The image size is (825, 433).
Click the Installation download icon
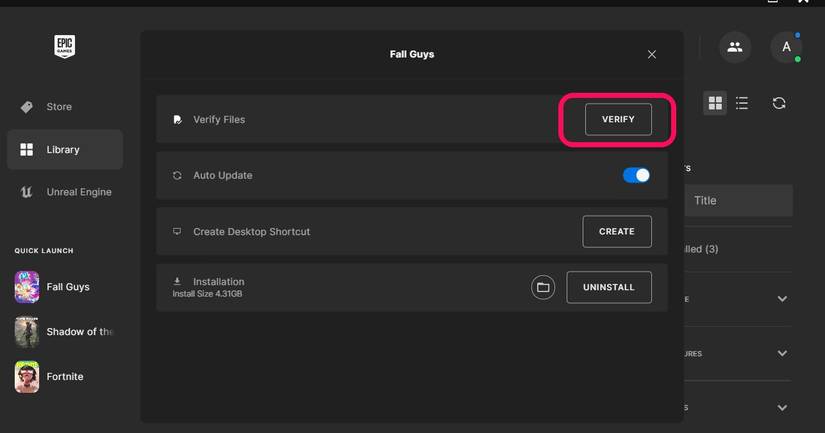177,281
